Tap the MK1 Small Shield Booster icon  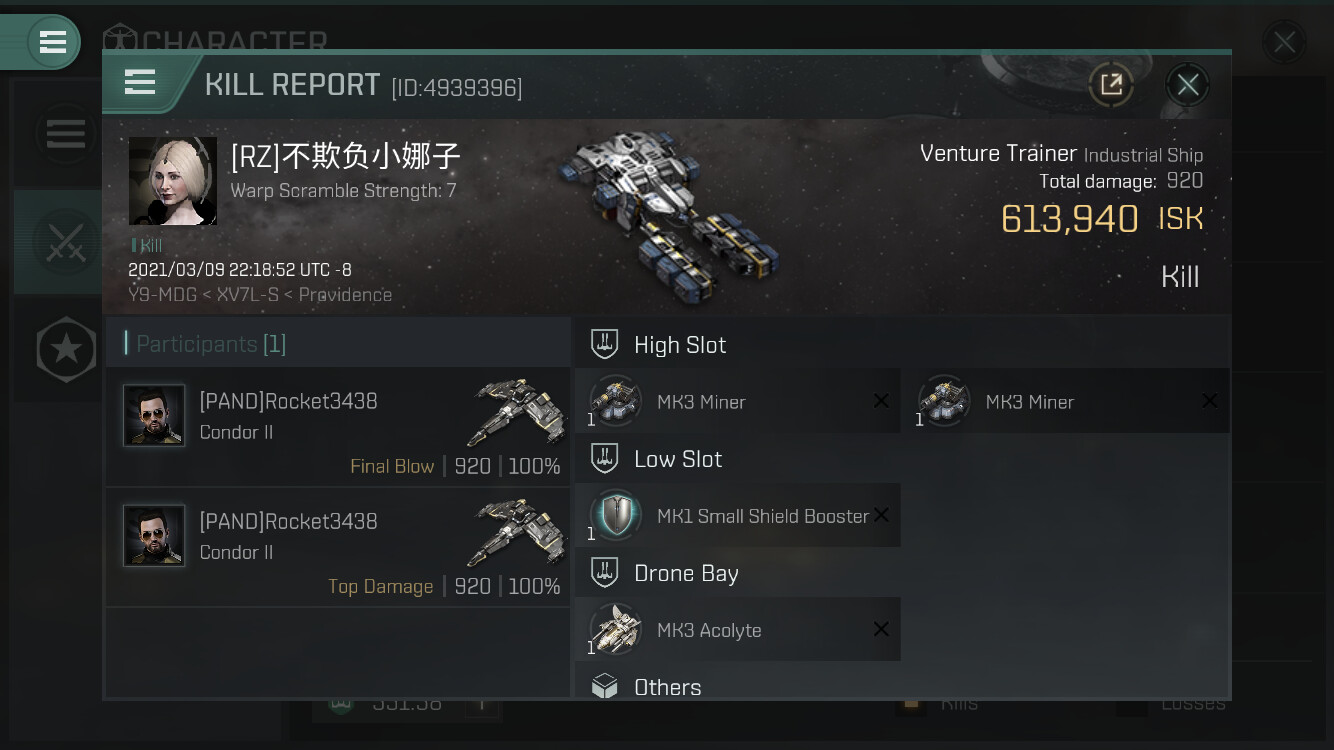[615, 515]
